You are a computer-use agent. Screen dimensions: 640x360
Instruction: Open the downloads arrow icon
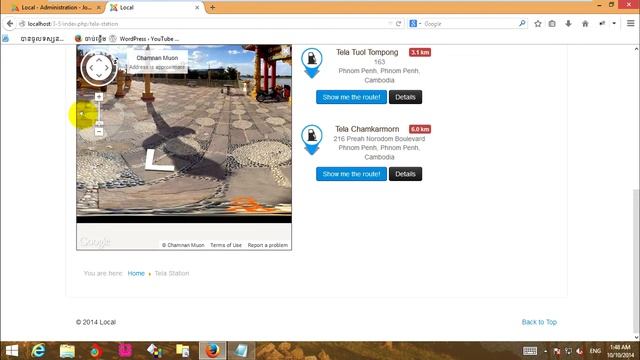[x=568, y=24]
